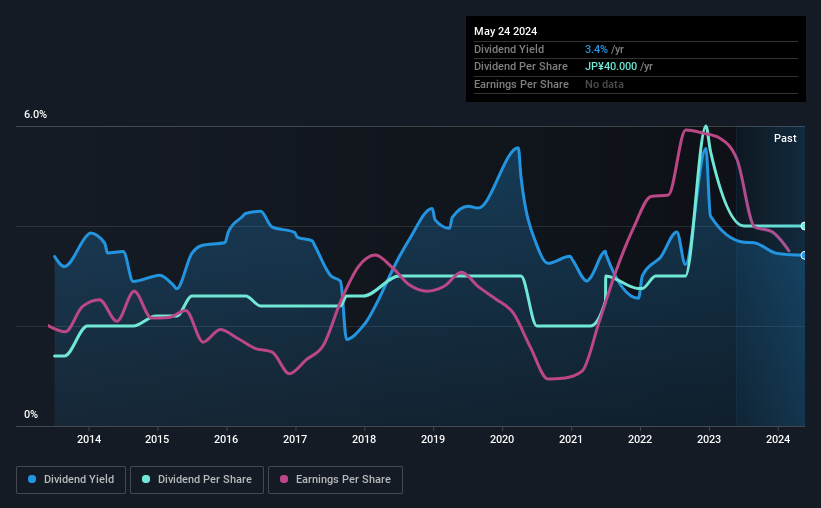821x508 pixels.
Task: Click the JP¥40.000 dividend value
Action: tap(611, 67)
